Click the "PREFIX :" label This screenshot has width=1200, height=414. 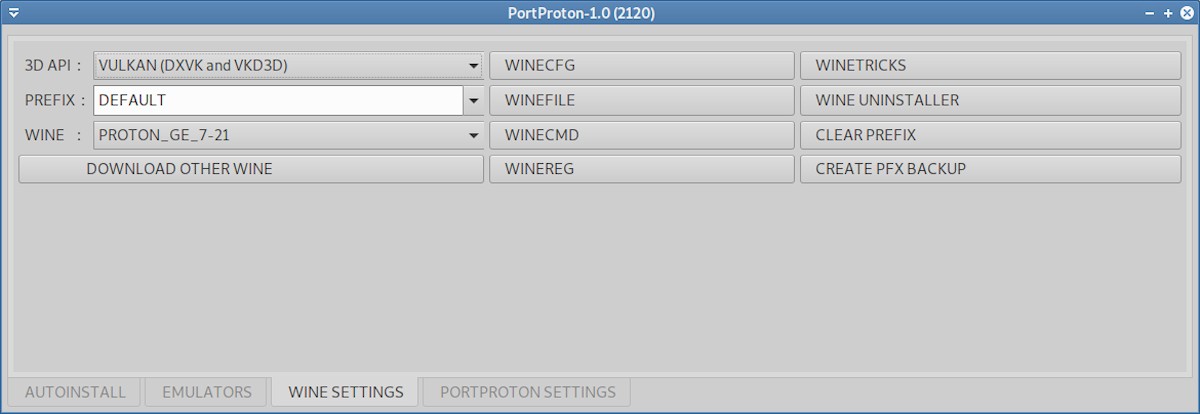(55, 100)
